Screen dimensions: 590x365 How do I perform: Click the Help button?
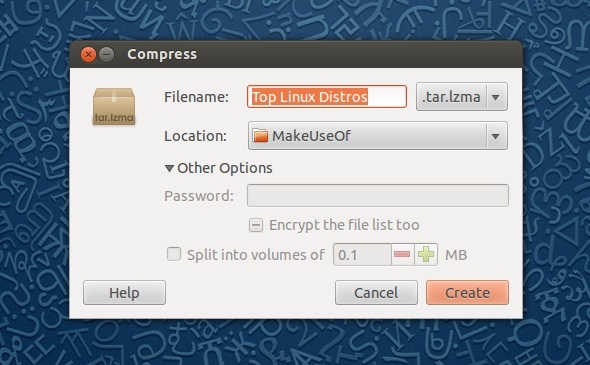124,292
